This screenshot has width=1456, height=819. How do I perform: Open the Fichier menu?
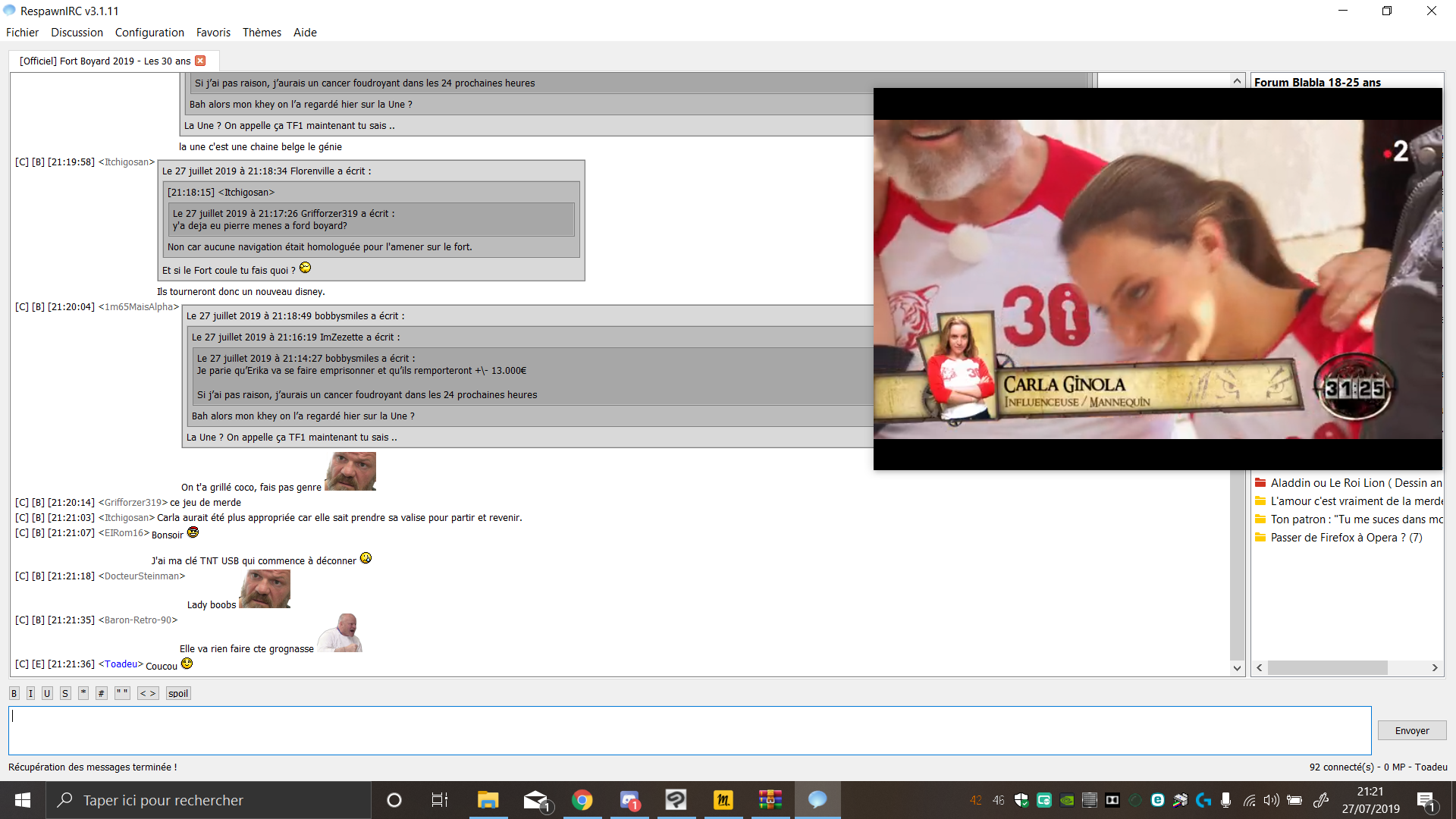tap(23, 33)
